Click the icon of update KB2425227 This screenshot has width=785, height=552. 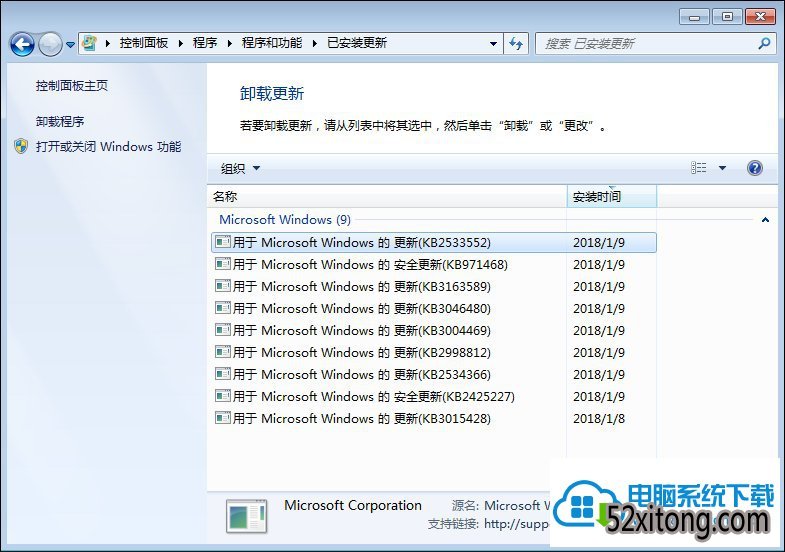[223, 396]
